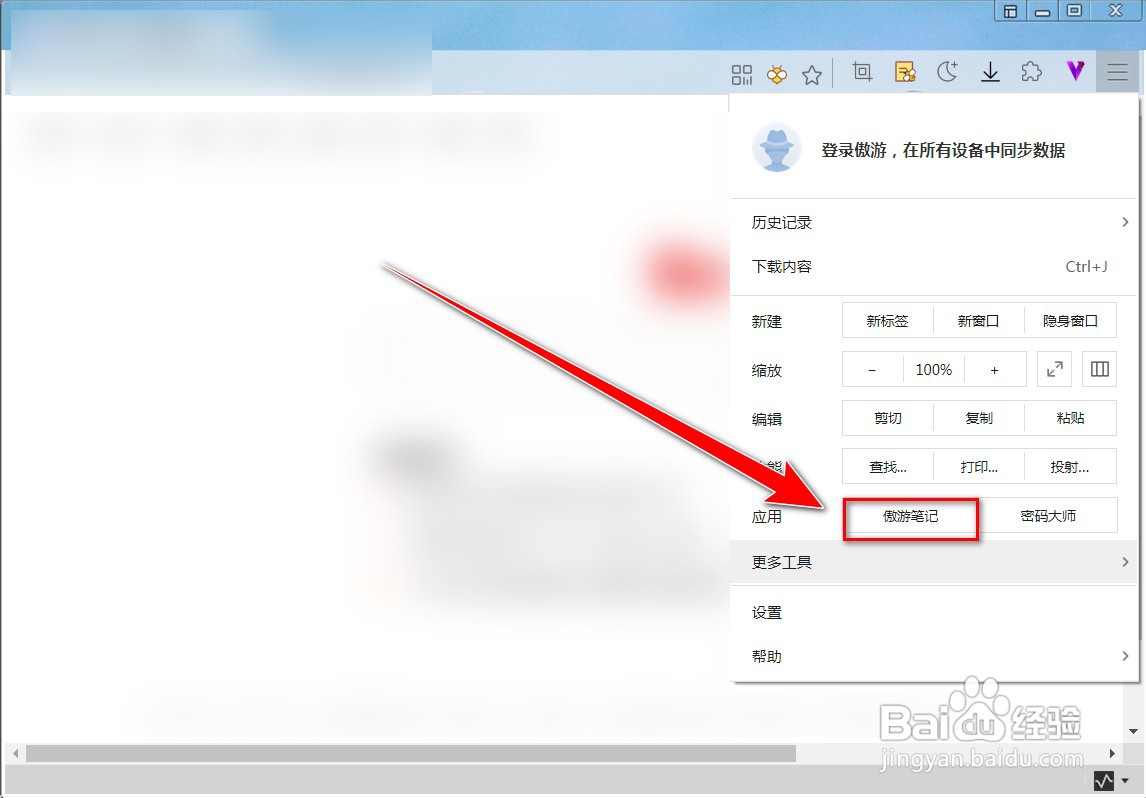Click the 粘贴 paste button
The height and width of the screenshot is (798, 1146).
click(x=1071, y=418)
